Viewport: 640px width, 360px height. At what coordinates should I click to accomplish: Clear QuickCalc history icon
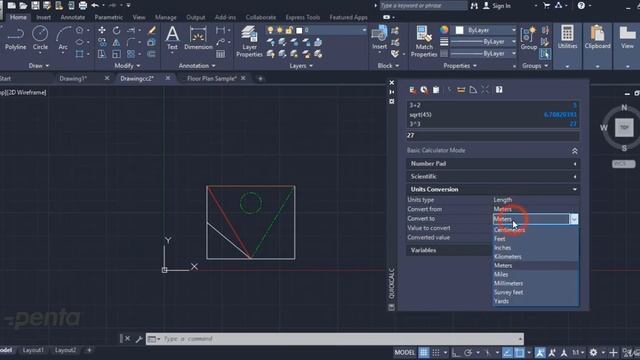pyautogui.click(x=424, y=90)
